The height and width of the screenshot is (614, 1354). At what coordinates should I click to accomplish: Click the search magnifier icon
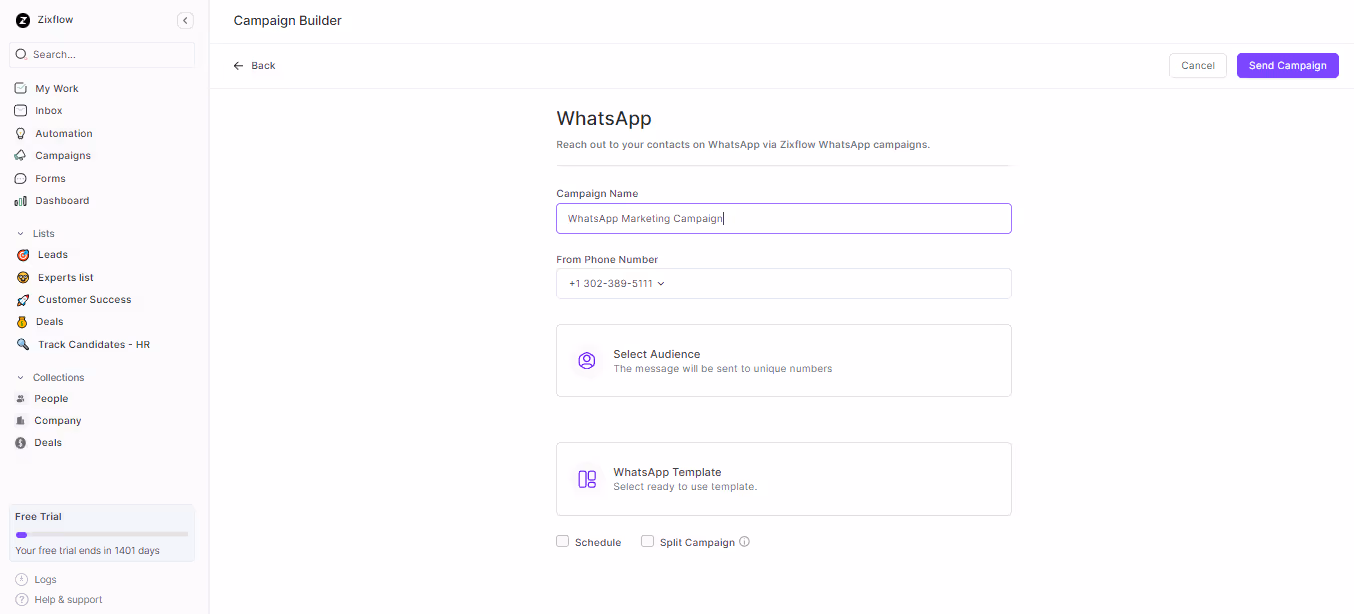point(21,54)
